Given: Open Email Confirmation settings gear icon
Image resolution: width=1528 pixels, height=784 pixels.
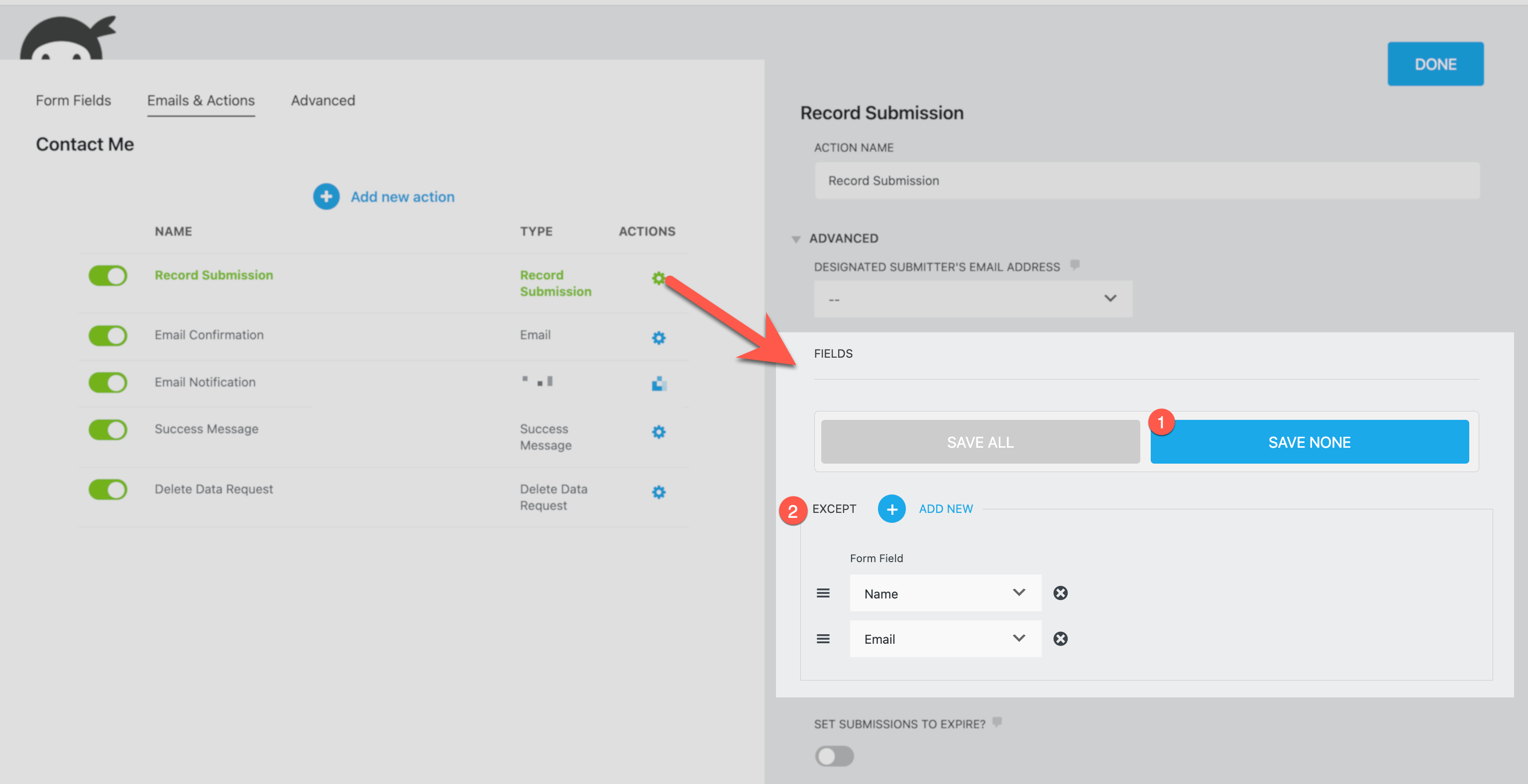Looking at the screenshot, I should click(658, 337).
